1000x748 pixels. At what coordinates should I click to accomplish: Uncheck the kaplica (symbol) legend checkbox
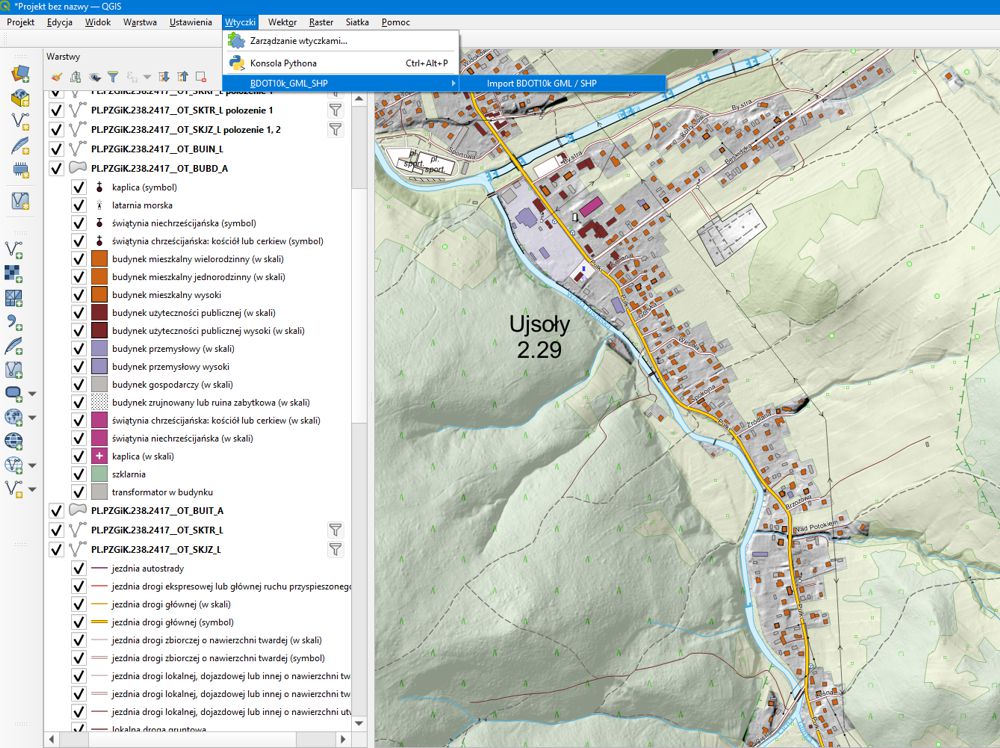click(x=78, y=187)
